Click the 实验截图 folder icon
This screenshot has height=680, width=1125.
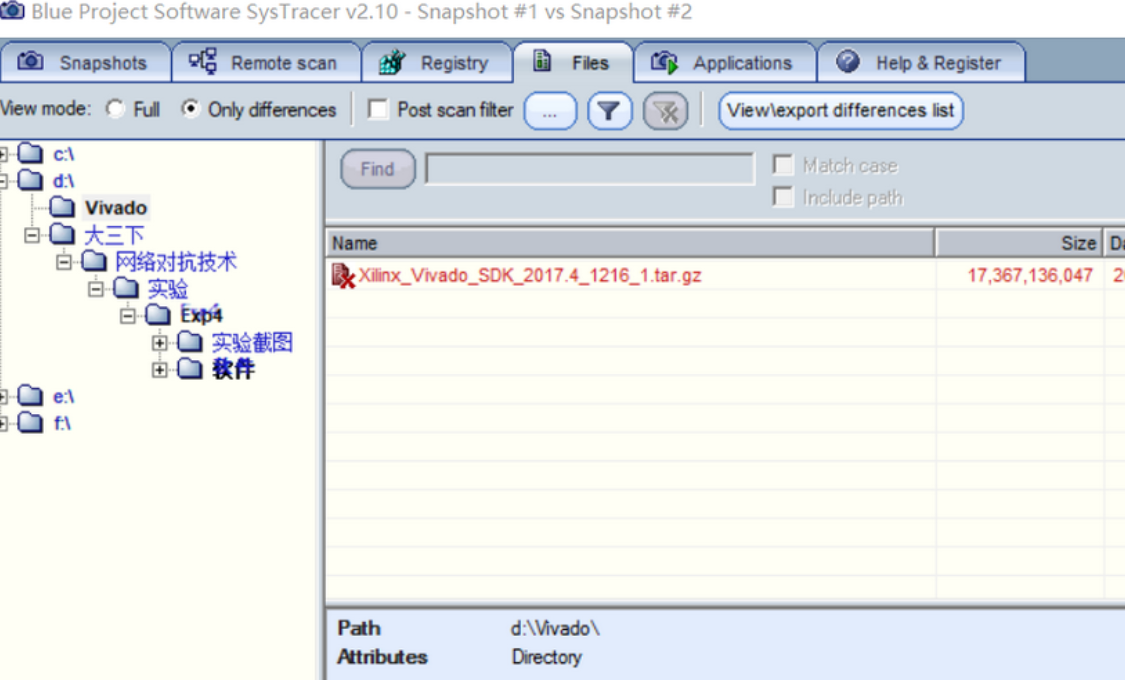190,342
